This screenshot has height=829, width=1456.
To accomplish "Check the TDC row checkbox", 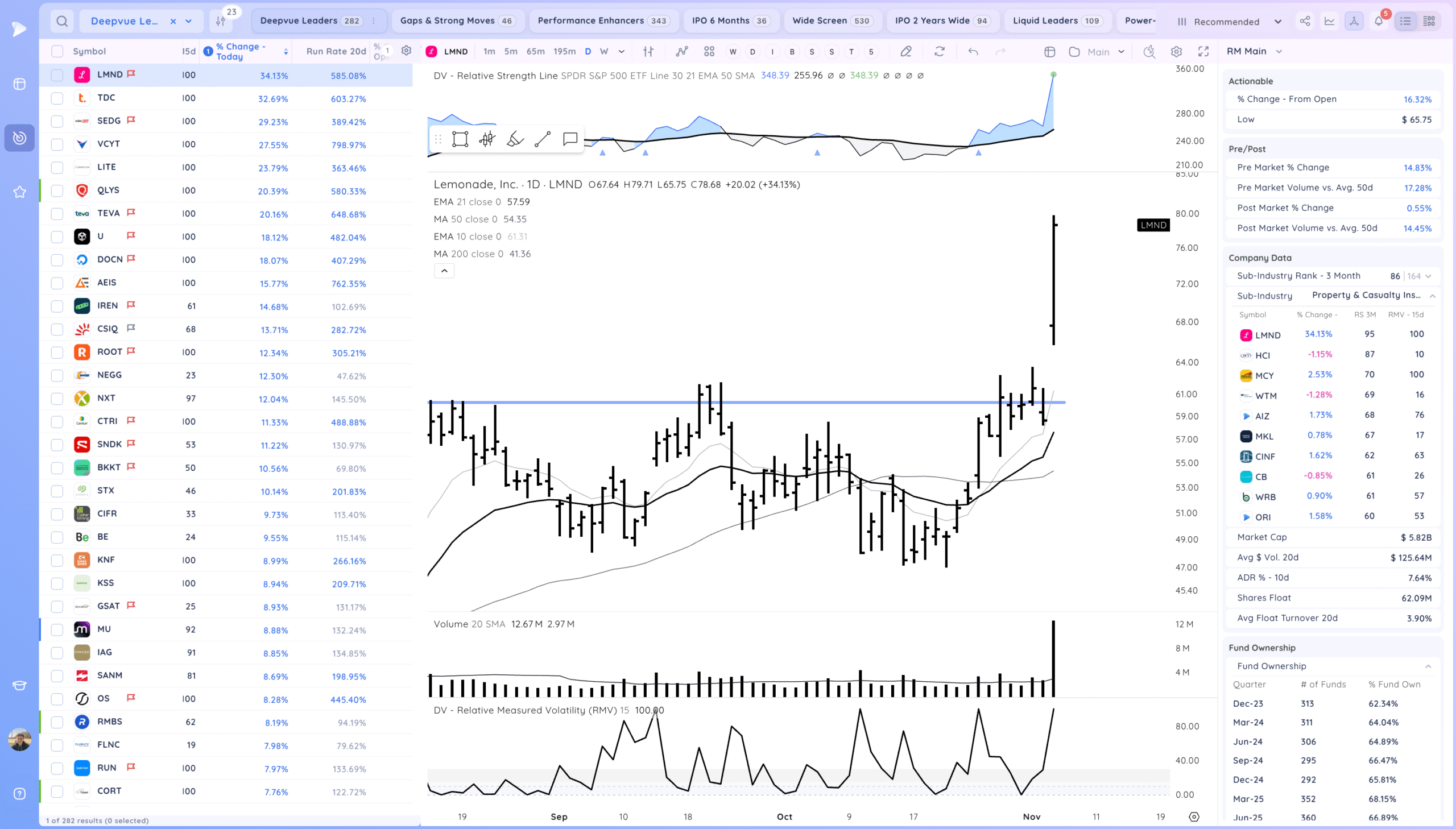I will pyautogui.click(x=57, y=98).
